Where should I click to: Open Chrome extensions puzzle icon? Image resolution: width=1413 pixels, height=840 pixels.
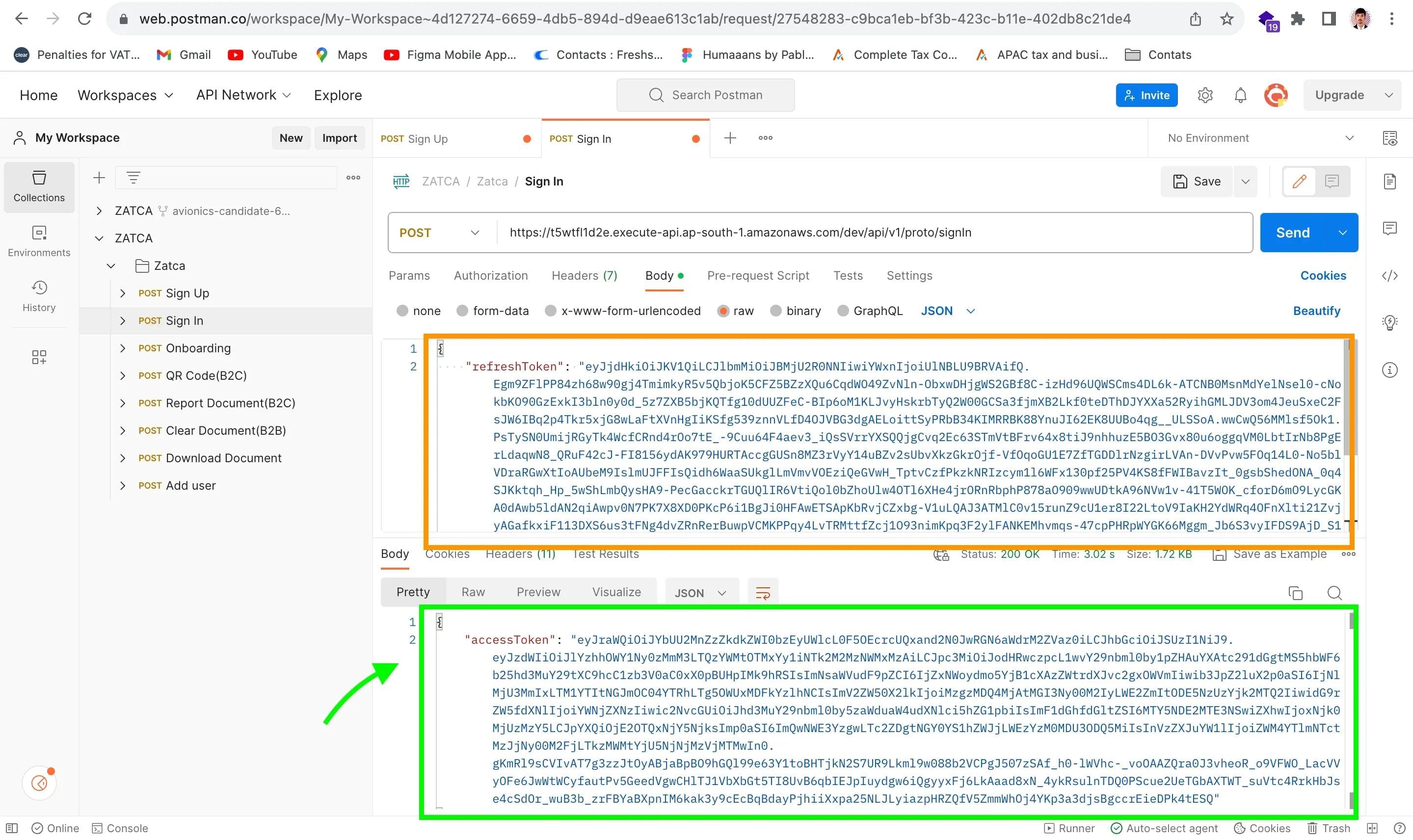click(x=1298, y=19)
